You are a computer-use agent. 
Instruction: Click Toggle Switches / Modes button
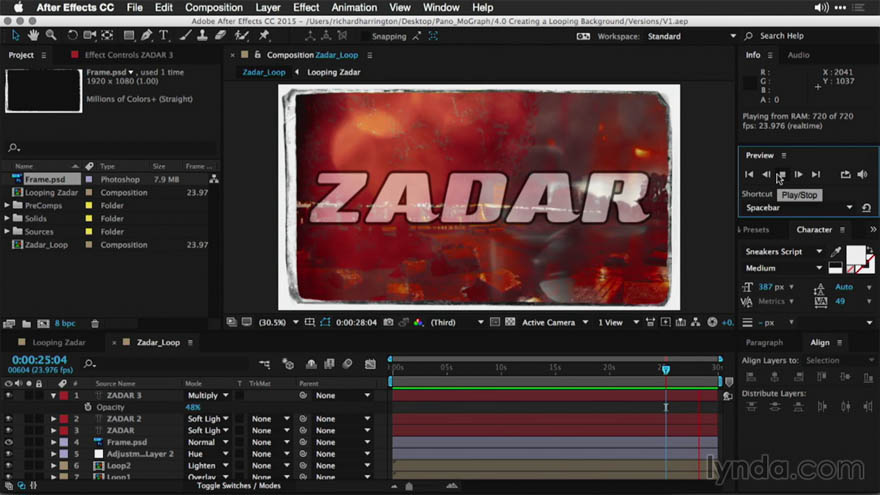[x=239, y=485]
